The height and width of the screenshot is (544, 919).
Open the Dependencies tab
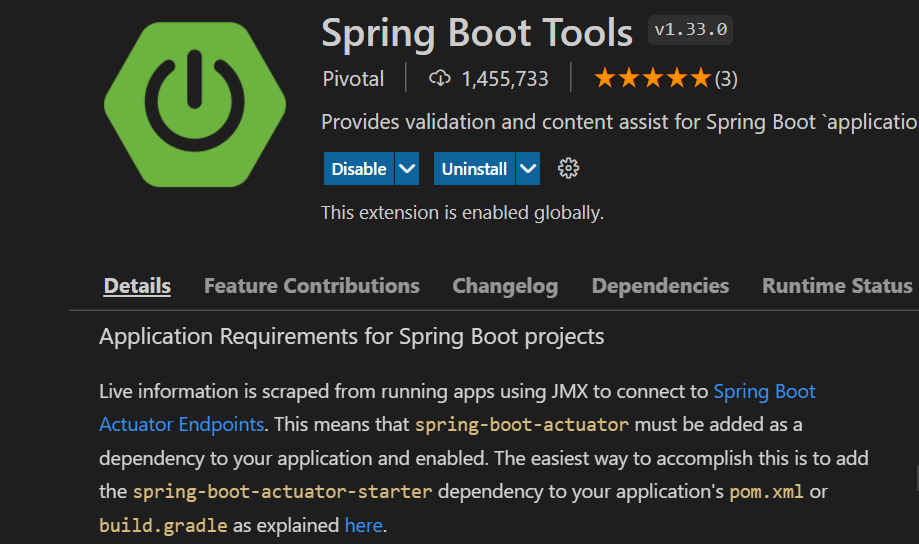661,285
